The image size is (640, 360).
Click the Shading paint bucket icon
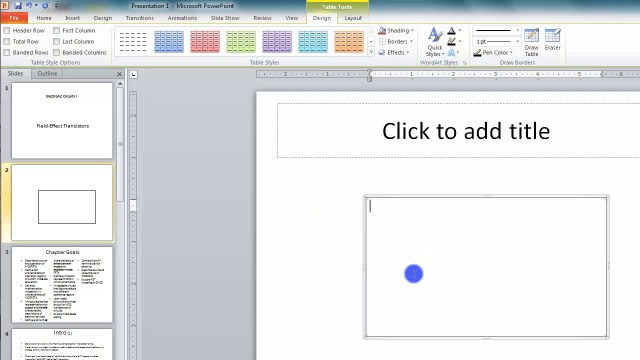point(382,31)
